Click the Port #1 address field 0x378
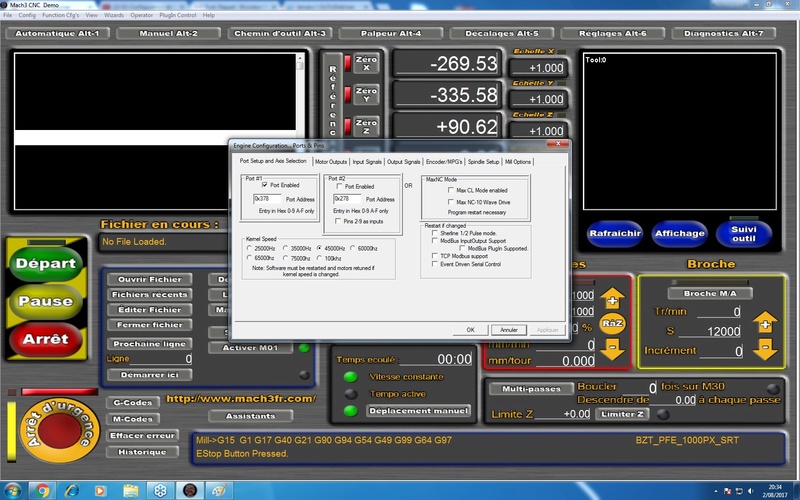The width and height of the screenshot is (800, 500). (267, 198)
